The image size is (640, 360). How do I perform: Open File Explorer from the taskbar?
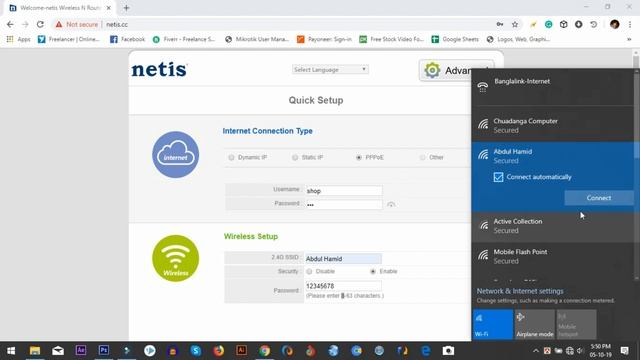pos(35,350)
